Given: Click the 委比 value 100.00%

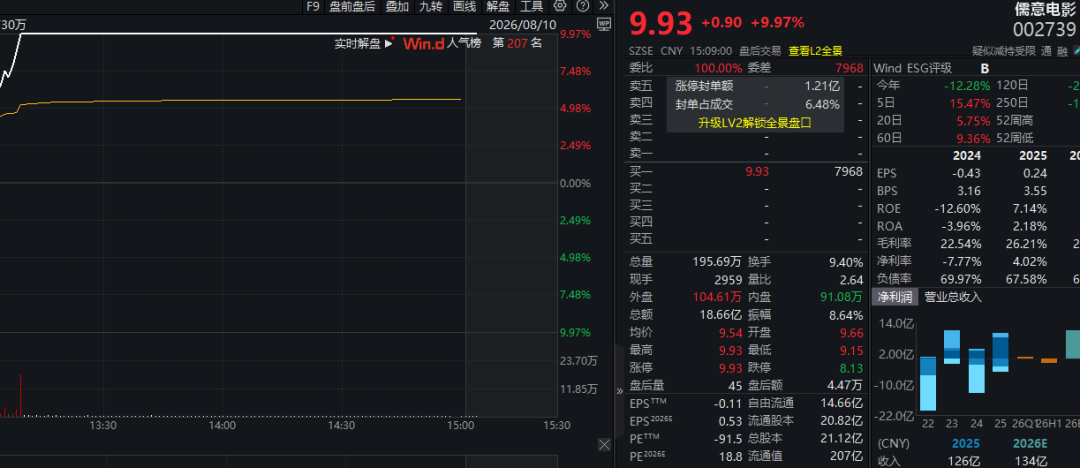Looking at the screenshot, I should [718, 68].
